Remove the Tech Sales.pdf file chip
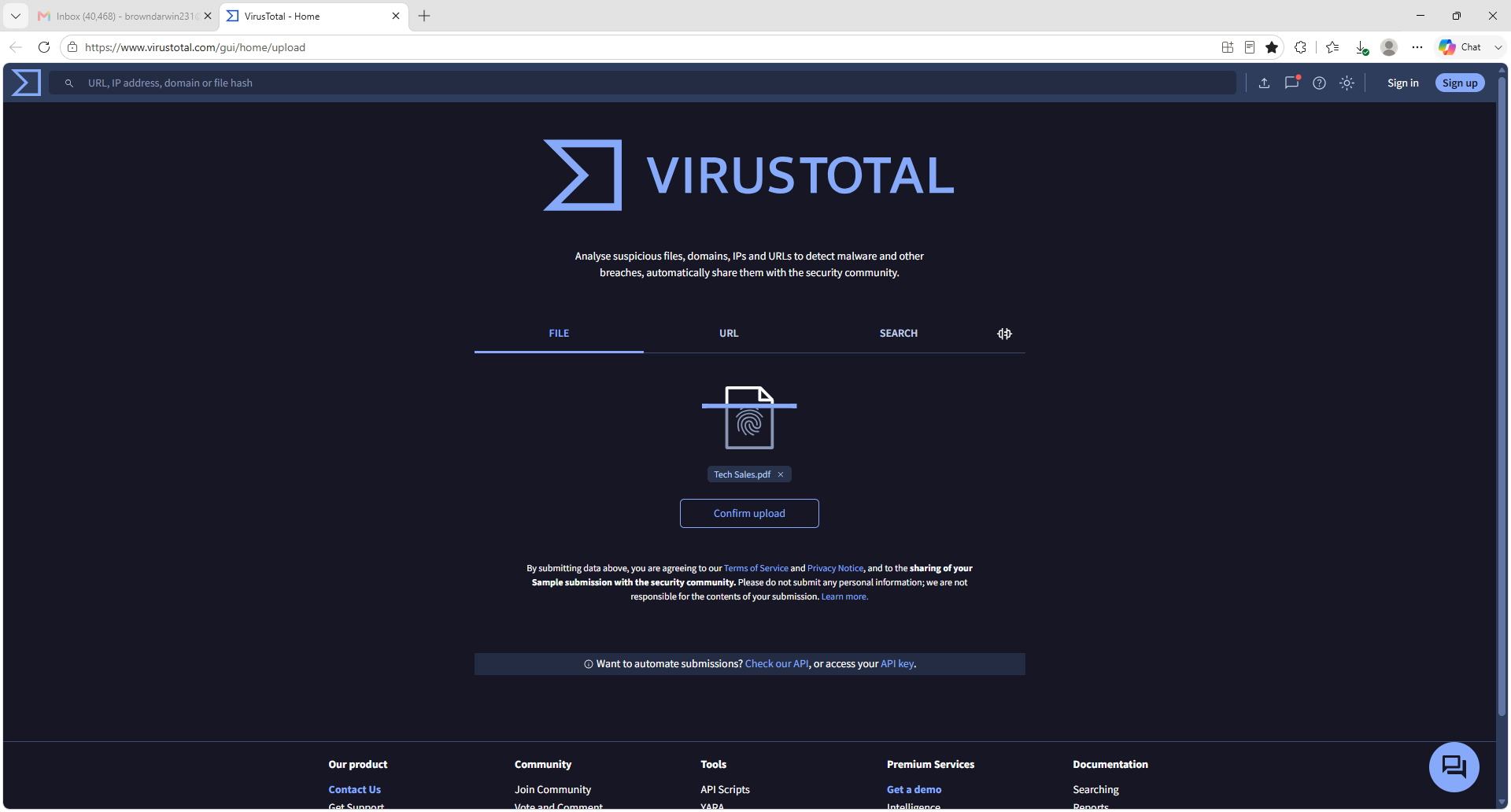The image size is (1511, 812). pyautogui.click(x=781, y=474)
